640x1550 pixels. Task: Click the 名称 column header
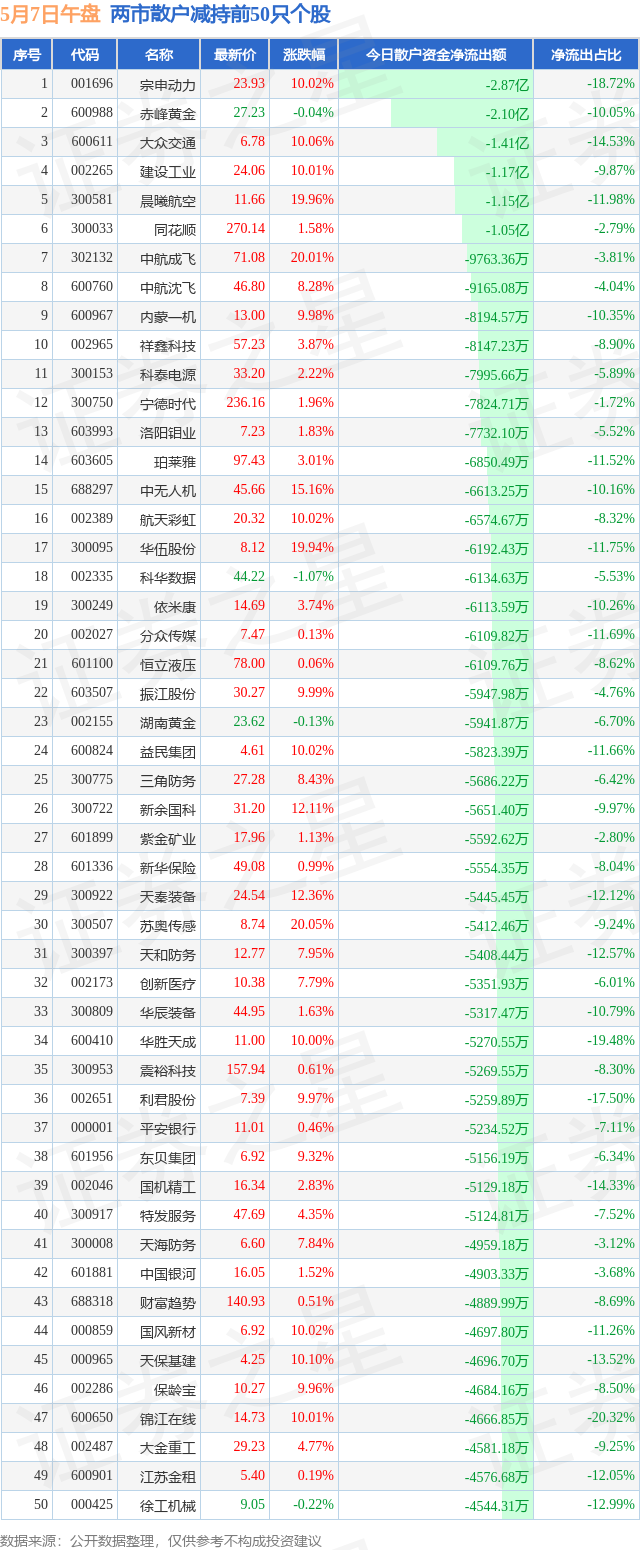coord(158,55)
